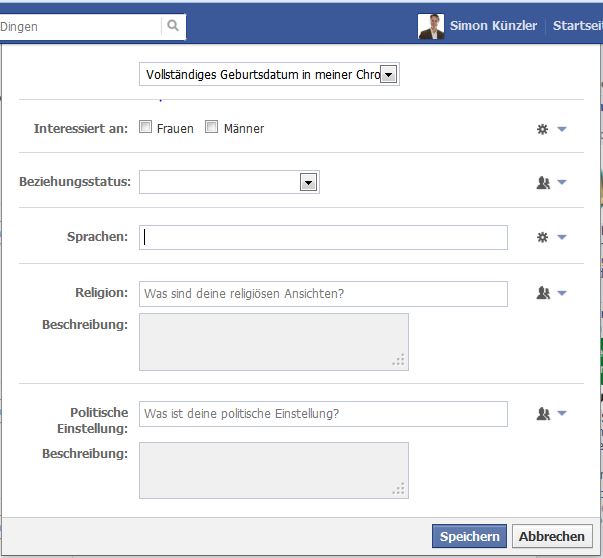Open Simon Künzler profile link
This screenshot has width=603, height=558.
(493, 26)
